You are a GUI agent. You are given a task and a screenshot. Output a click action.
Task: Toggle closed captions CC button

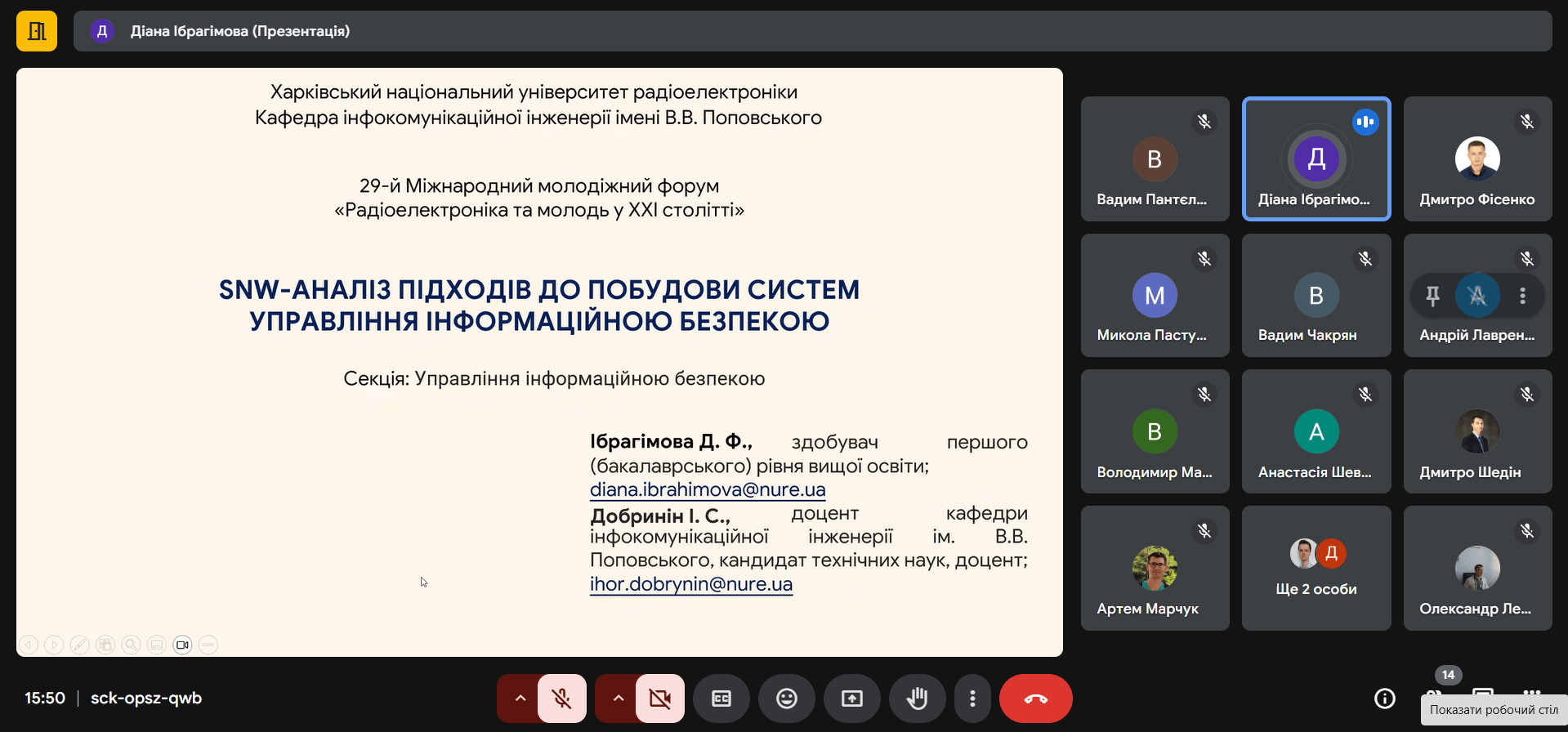(x=721, y=699)
